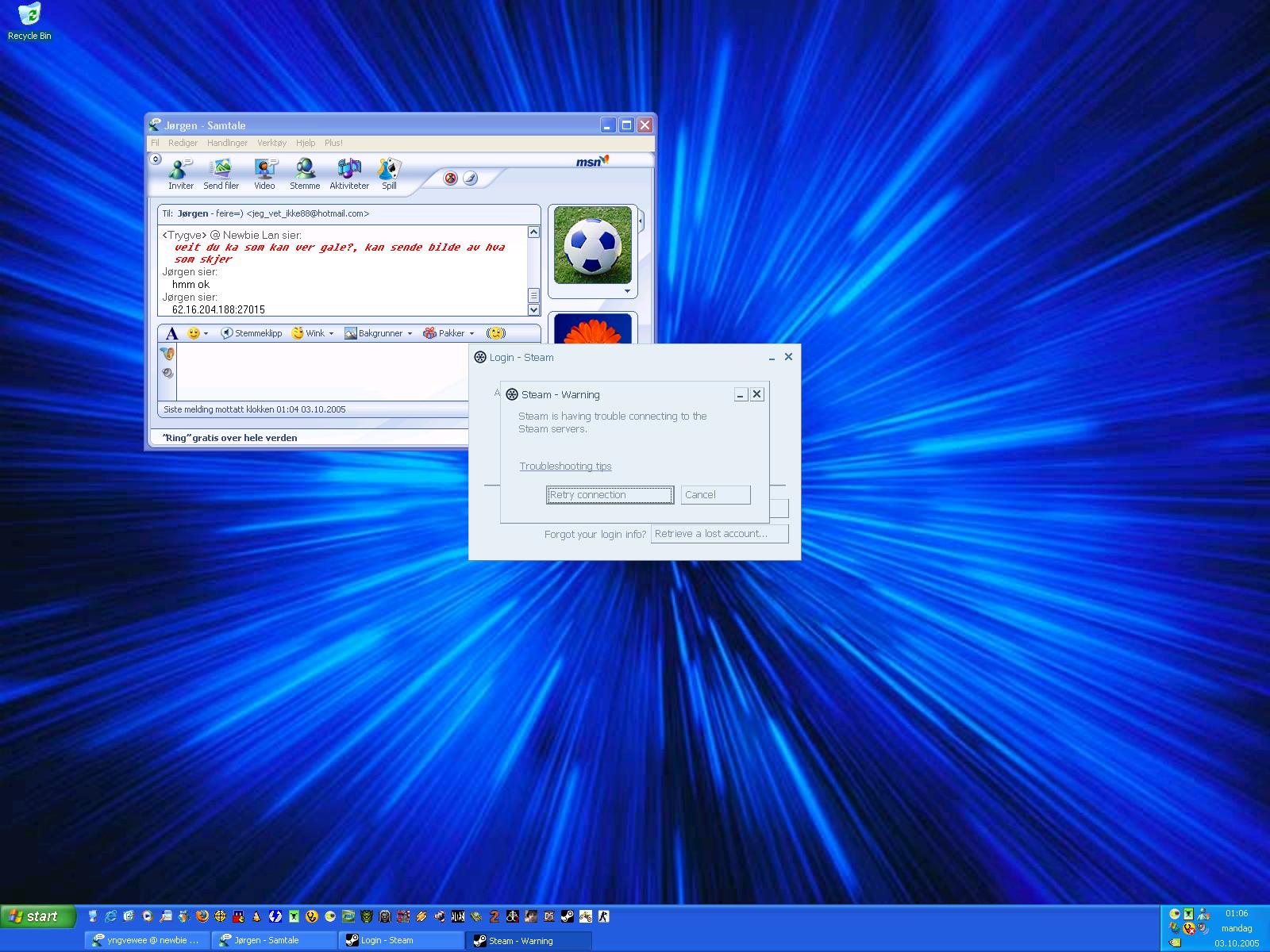
Task: Open the display picture options arrow under soccer ball
Action: click(627, 291)
